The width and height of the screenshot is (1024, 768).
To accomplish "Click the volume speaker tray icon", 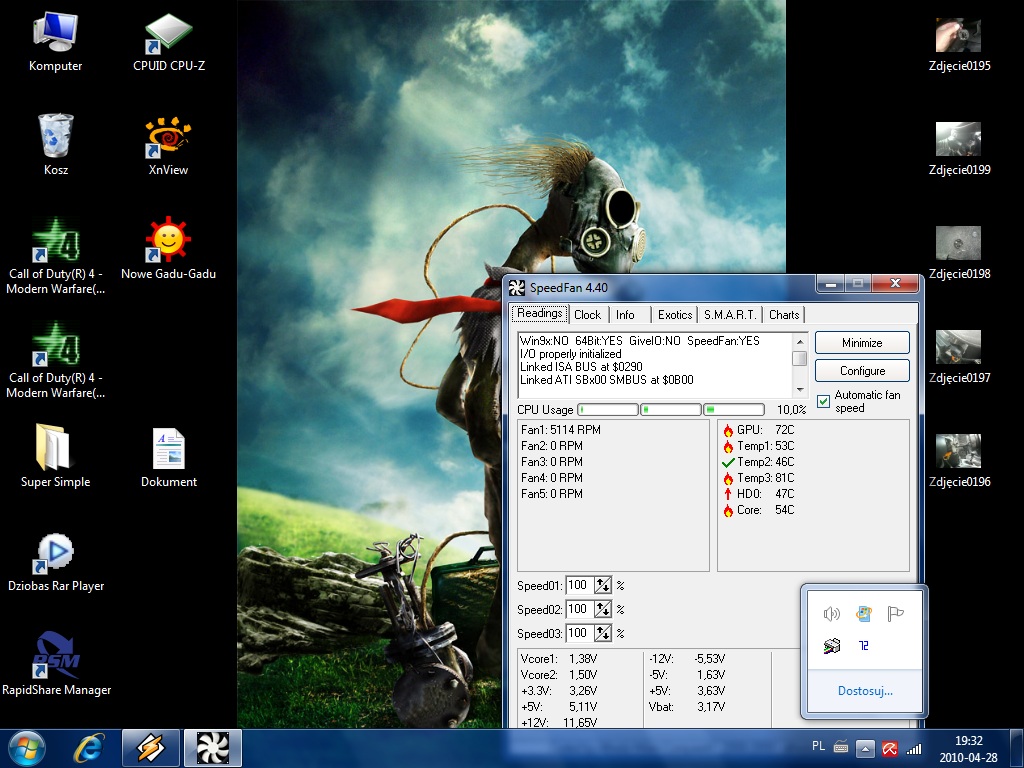I will (x=831, y=614).
